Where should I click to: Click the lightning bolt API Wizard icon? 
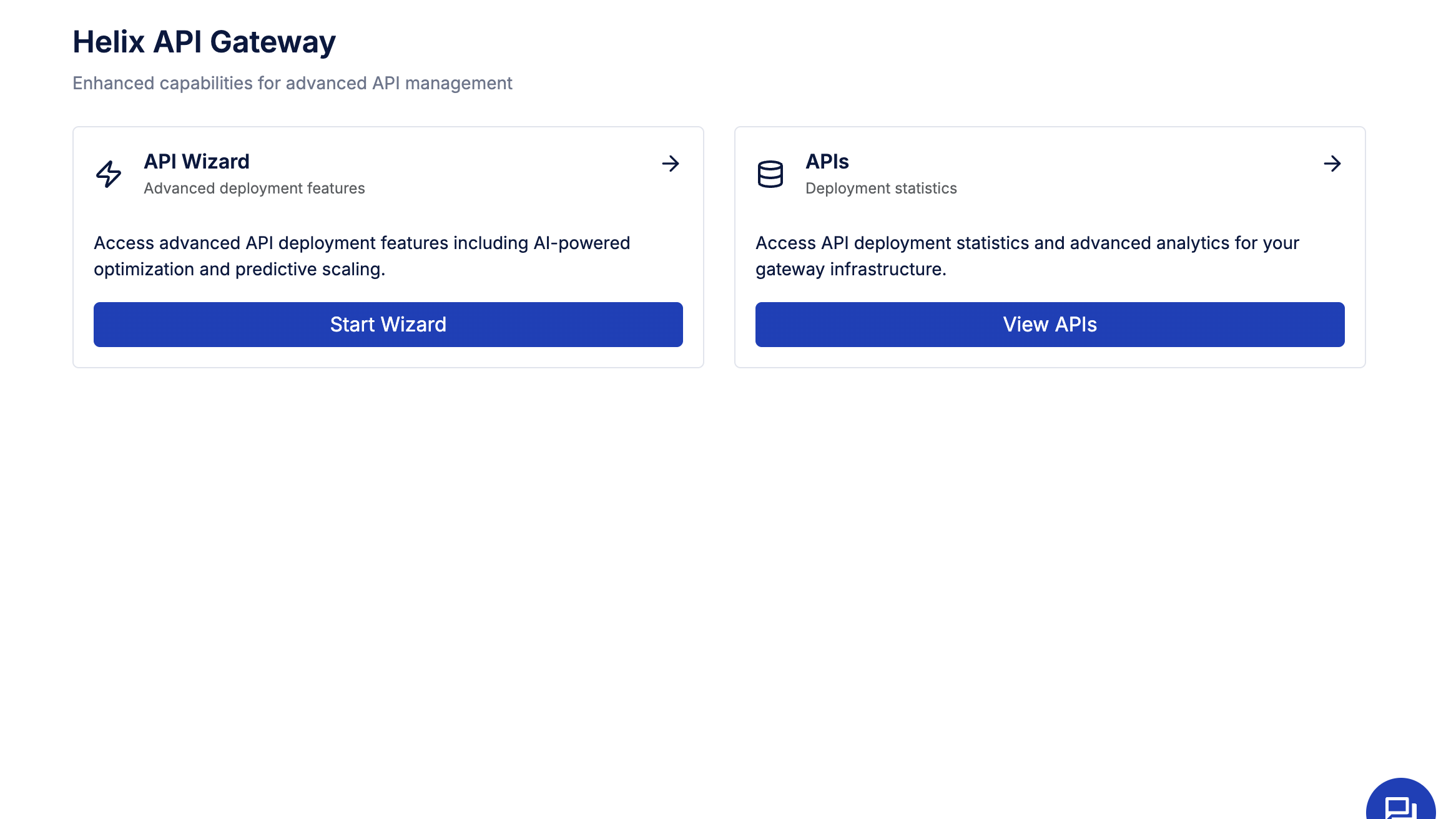[x=109, y=174]
